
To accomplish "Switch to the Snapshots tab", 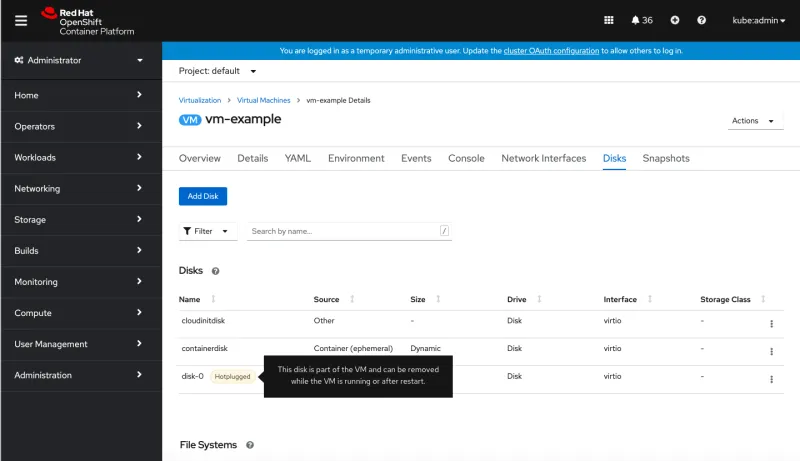I will point(665,158).
